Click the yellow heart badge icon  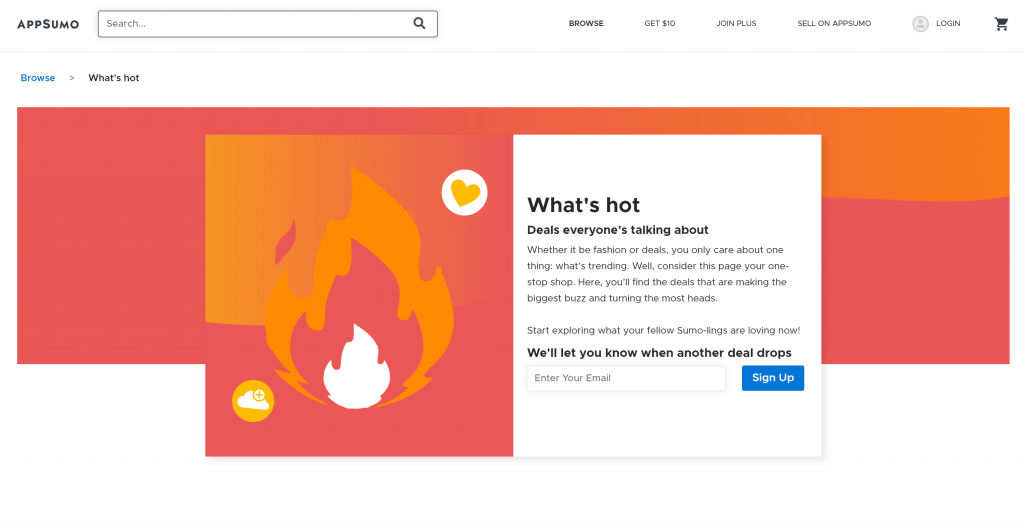tap(464, 192)
